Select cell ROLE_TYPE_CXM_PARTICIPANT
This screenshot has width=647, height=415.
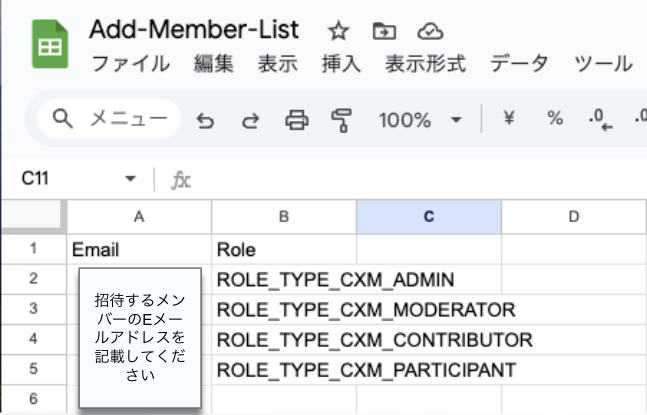(x=284, y=370)
